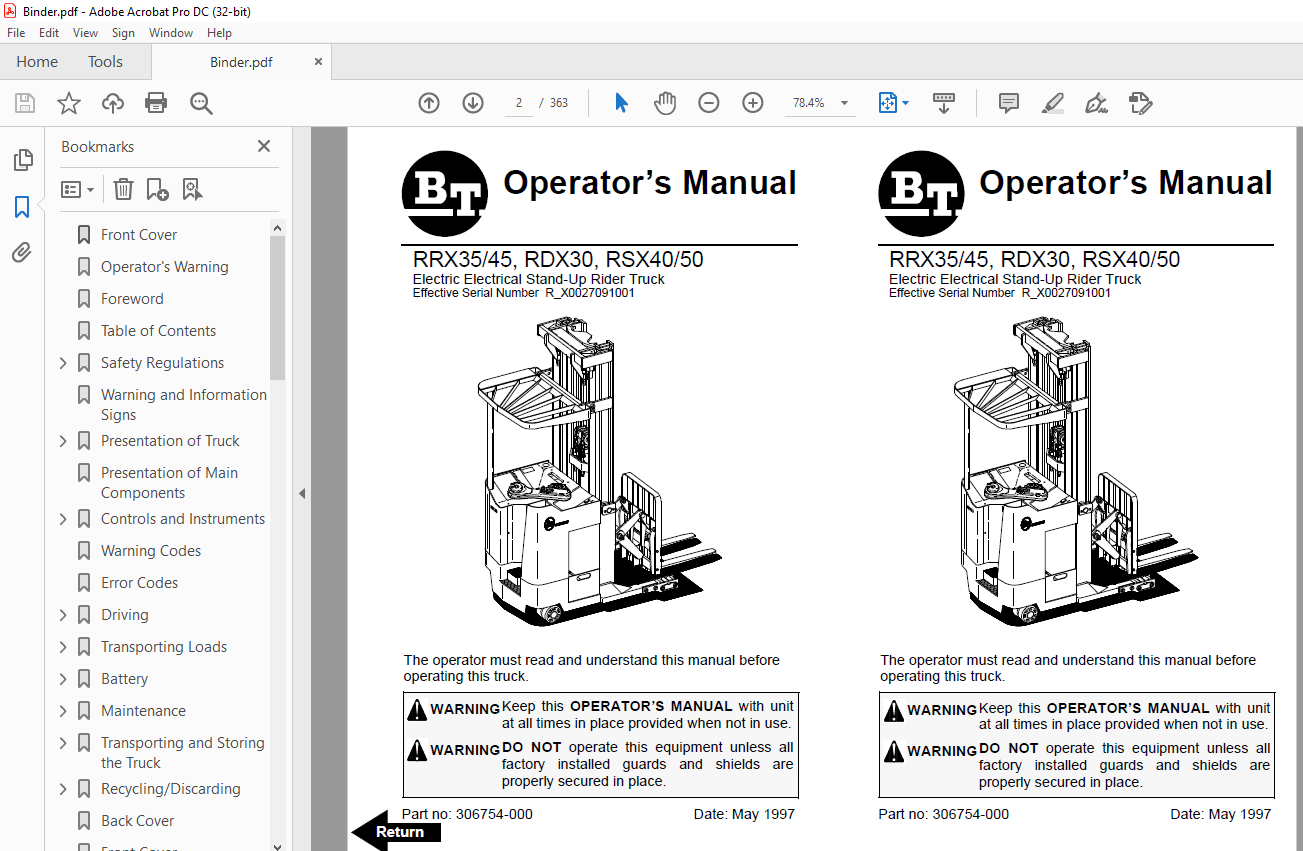
Task: Go to previous page arrow
Action: tap(429, 103)
